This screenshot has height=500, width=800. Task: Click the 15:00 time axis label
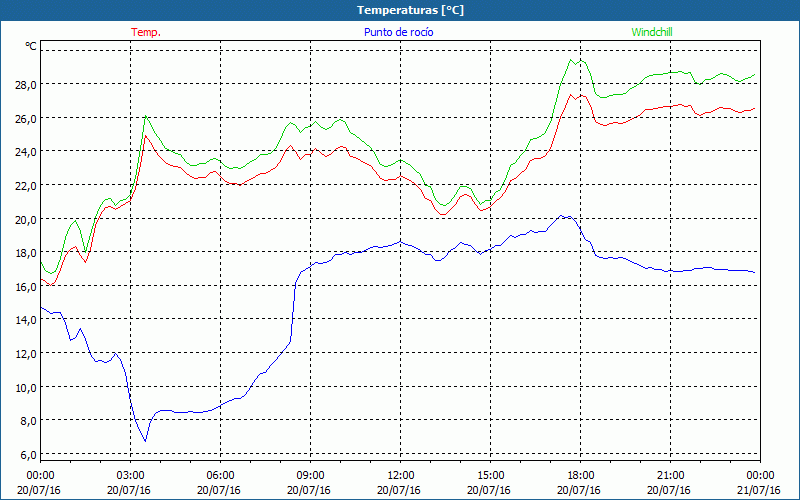pyautogui.click(x=490, y=476)
